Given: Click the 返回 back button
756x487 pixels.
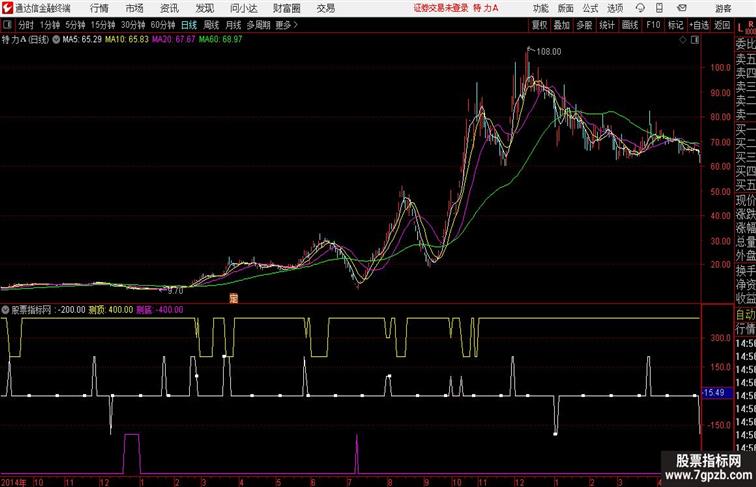Looking at the screenshot, I should coord(722,25).
